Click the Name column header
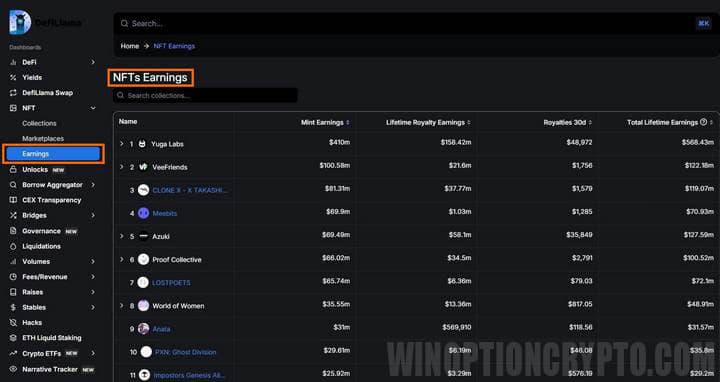The image size is (720, 382). click(x=128, y=121)
